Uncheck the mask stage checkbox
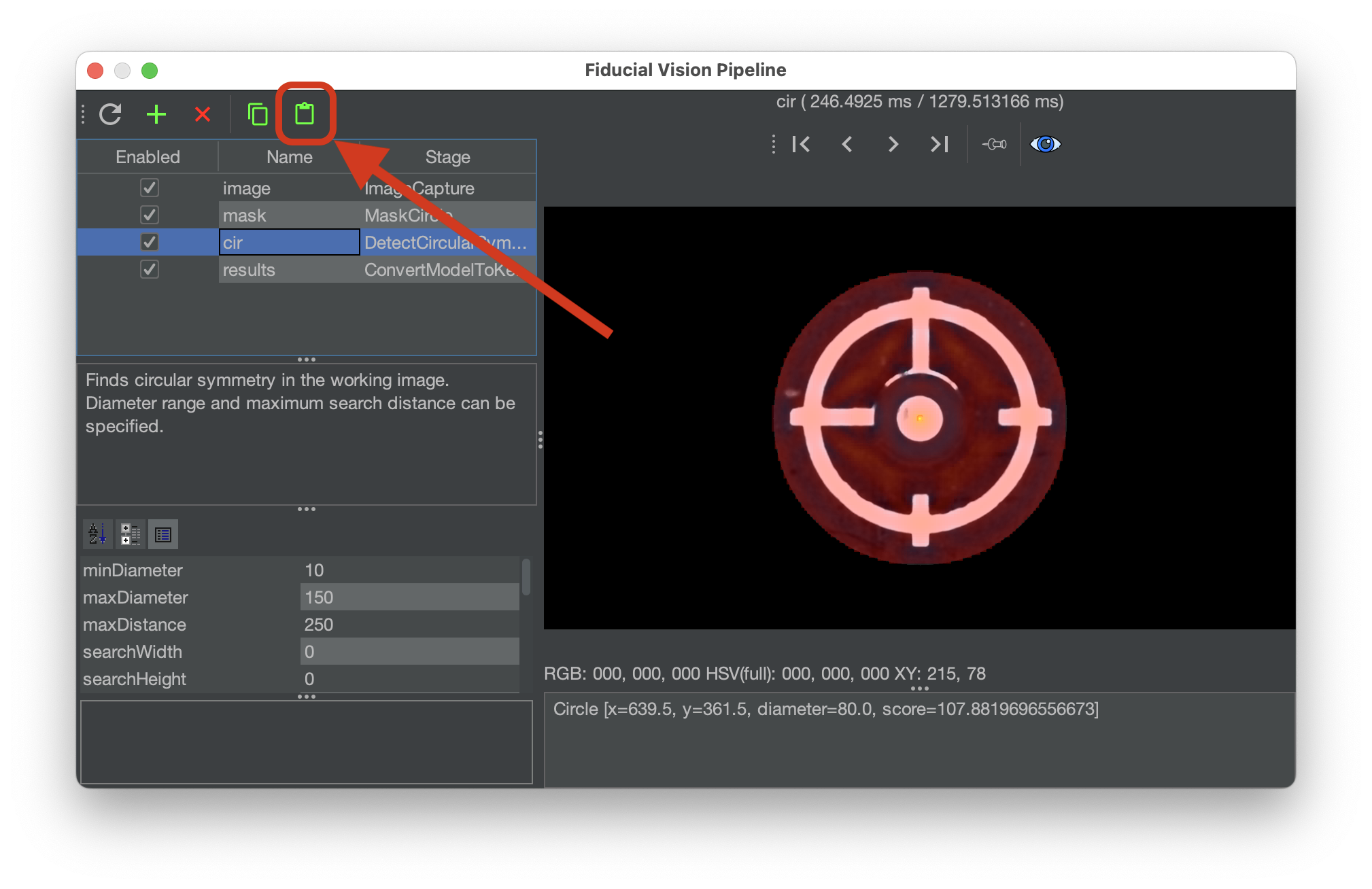The height and width of the screenshot is (889, 1372). [149, 215]
